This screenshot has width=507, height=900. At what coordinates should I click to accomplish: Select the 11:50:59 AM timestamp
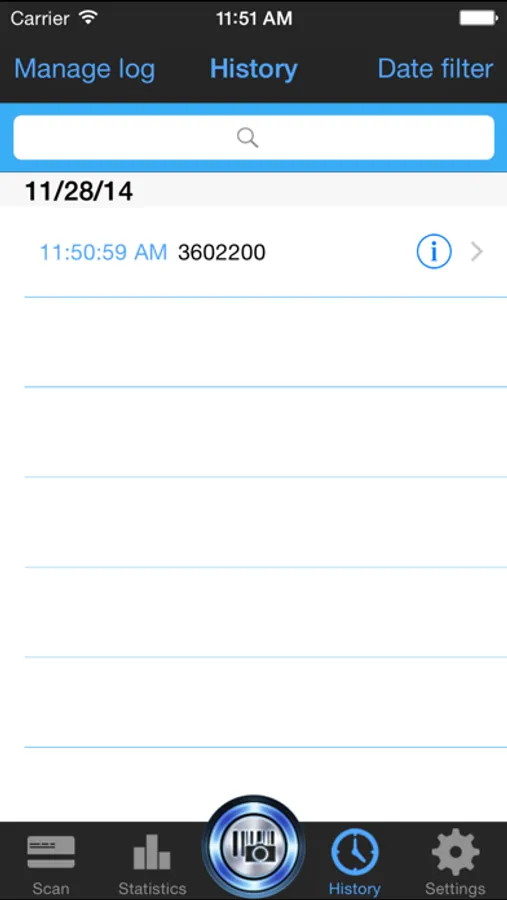103,252
